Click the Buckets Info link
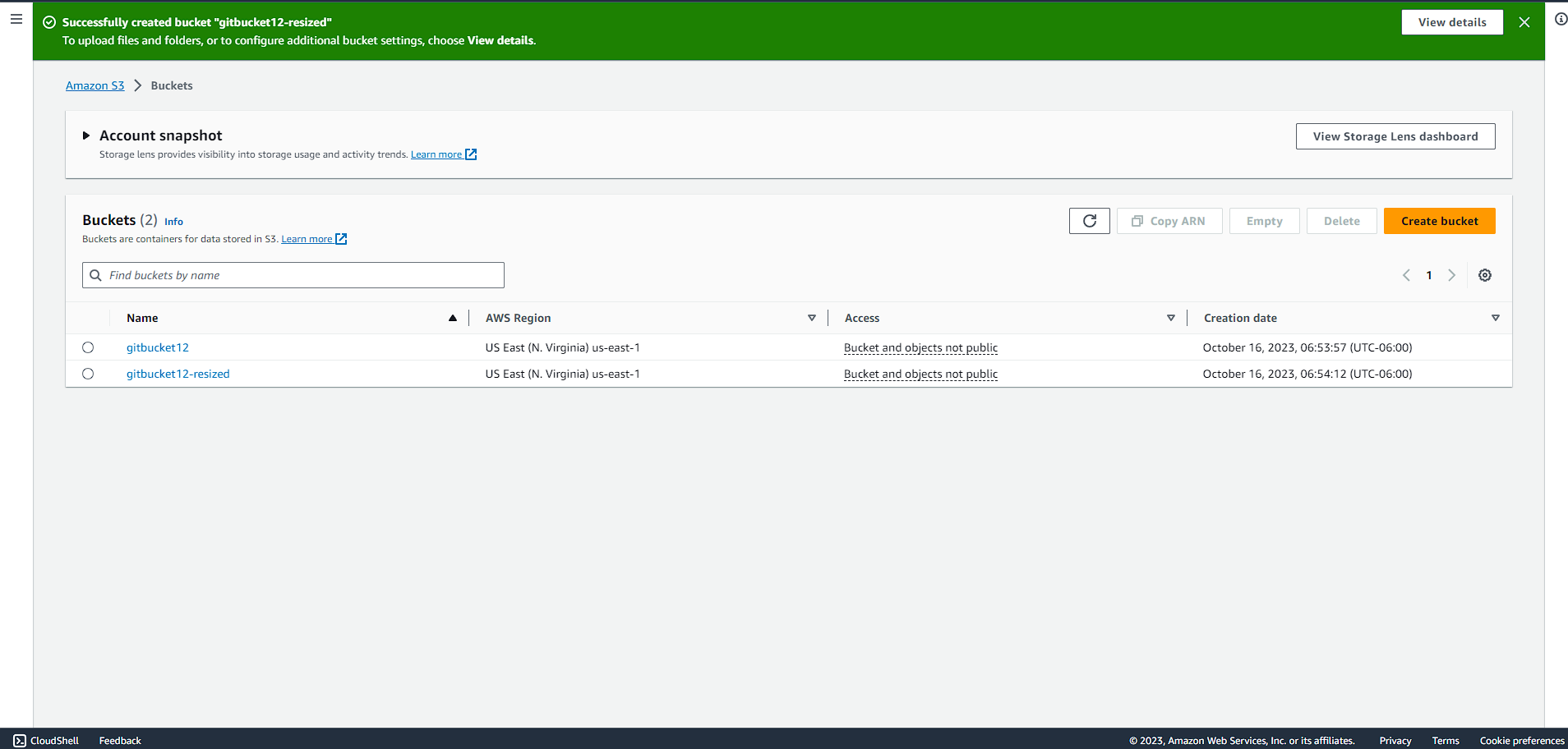Viewport: 1568px width, 749px height. click(173, 222)
